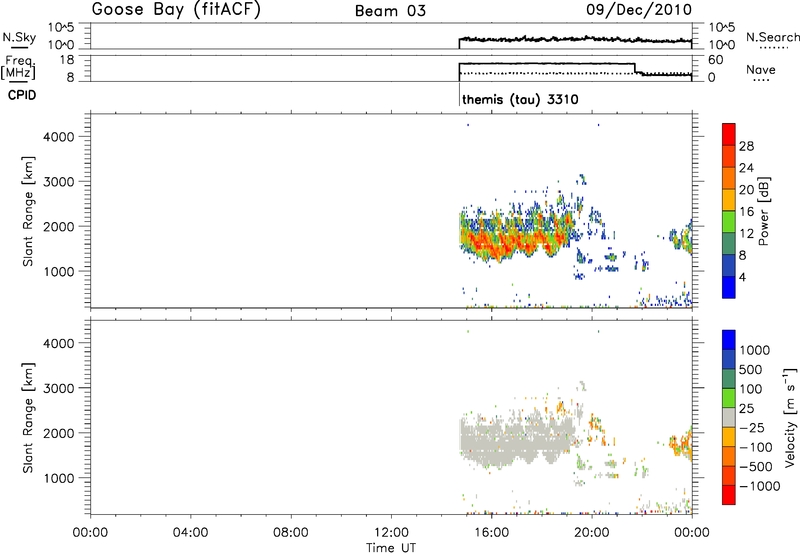Click the '12:00' time tick label
This screenshot has height=554, width=800.
pyautogui.click(x=391, y=533)
